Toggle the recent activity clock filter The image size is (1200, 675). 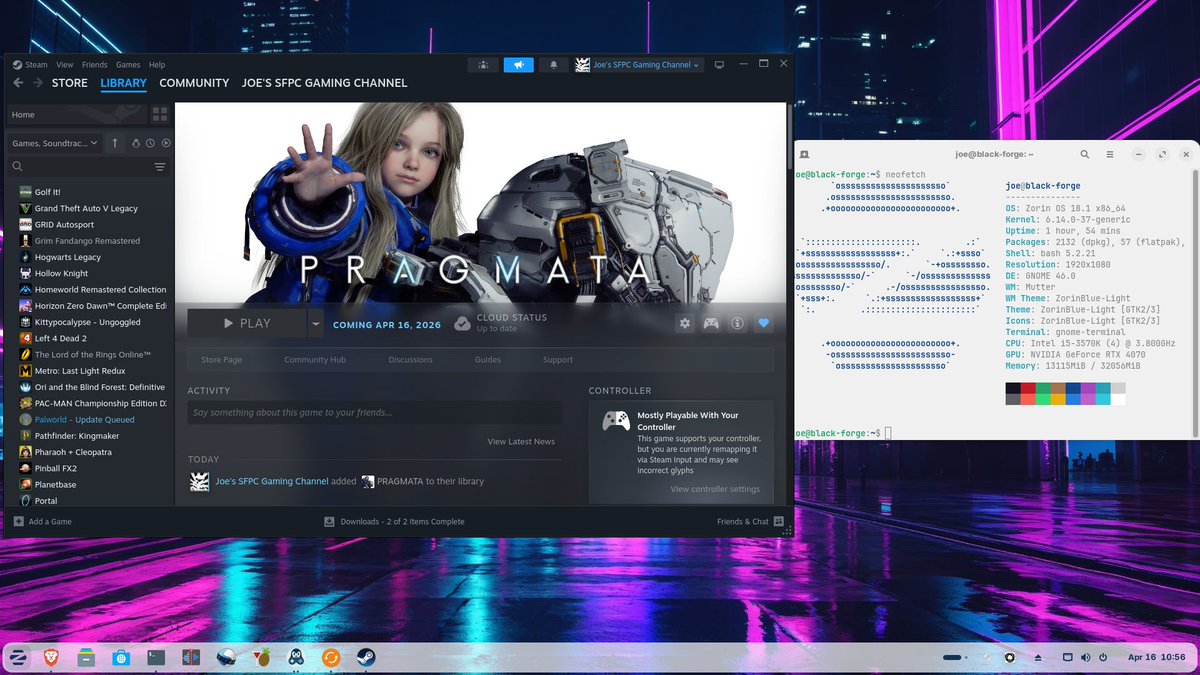click(151, 143)
